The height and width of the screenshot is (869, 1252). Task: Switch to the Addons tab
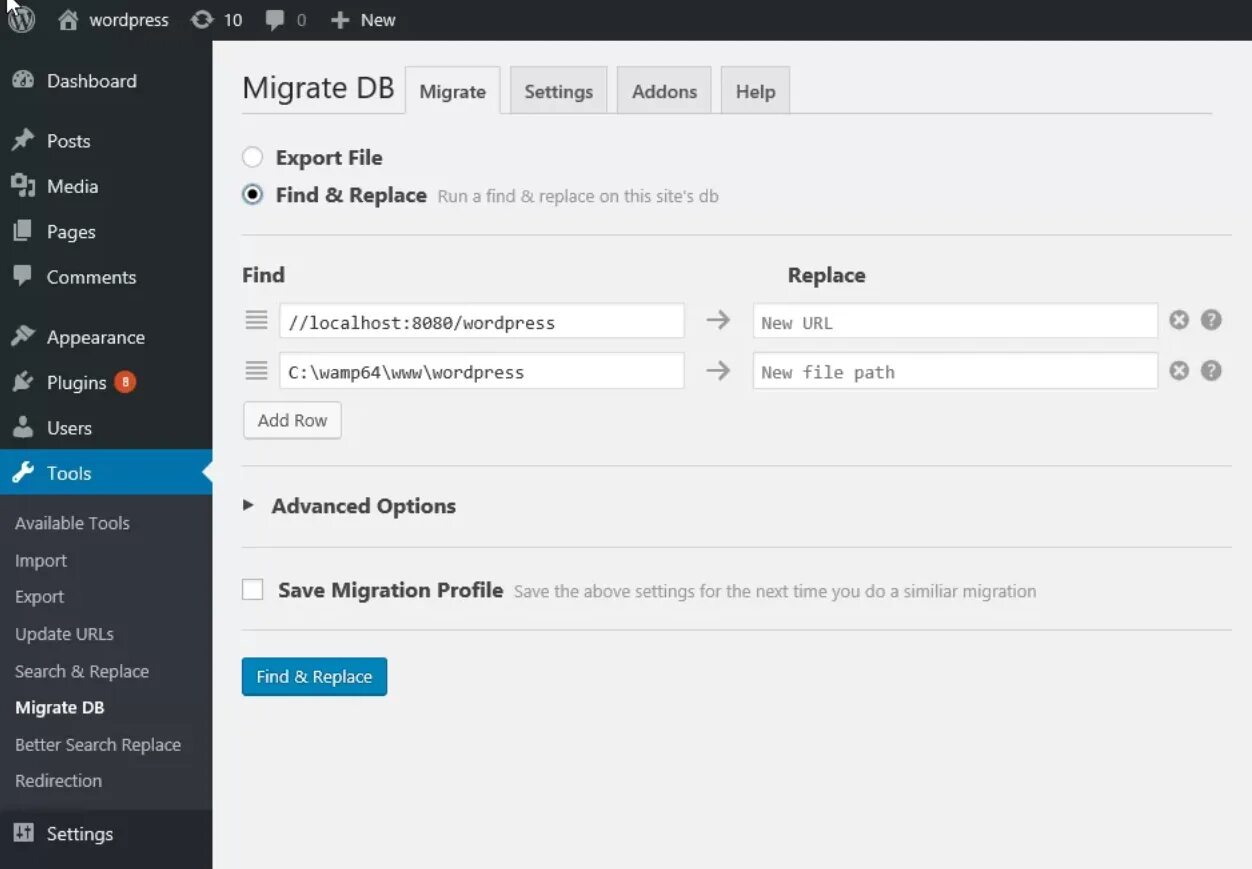(x=664, y=91)
